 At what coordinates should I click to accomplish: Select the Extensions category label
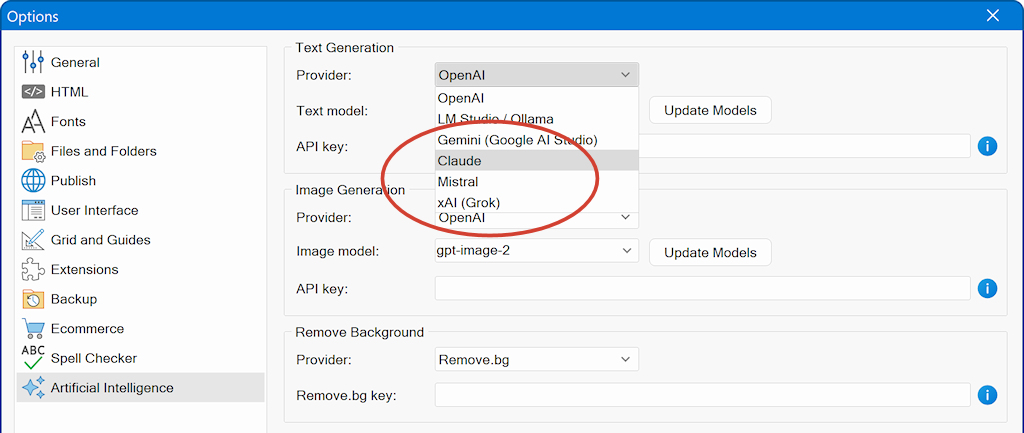click(x=84, y=270)
